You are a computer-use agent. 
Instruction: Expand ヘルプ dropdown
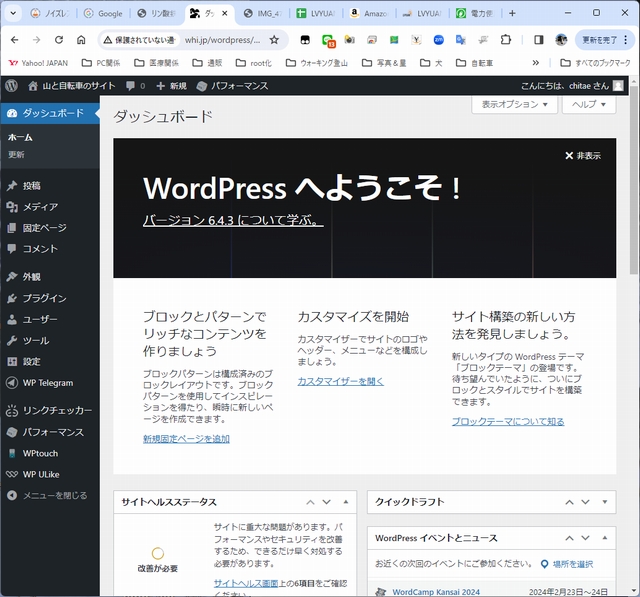pos(589,104)
